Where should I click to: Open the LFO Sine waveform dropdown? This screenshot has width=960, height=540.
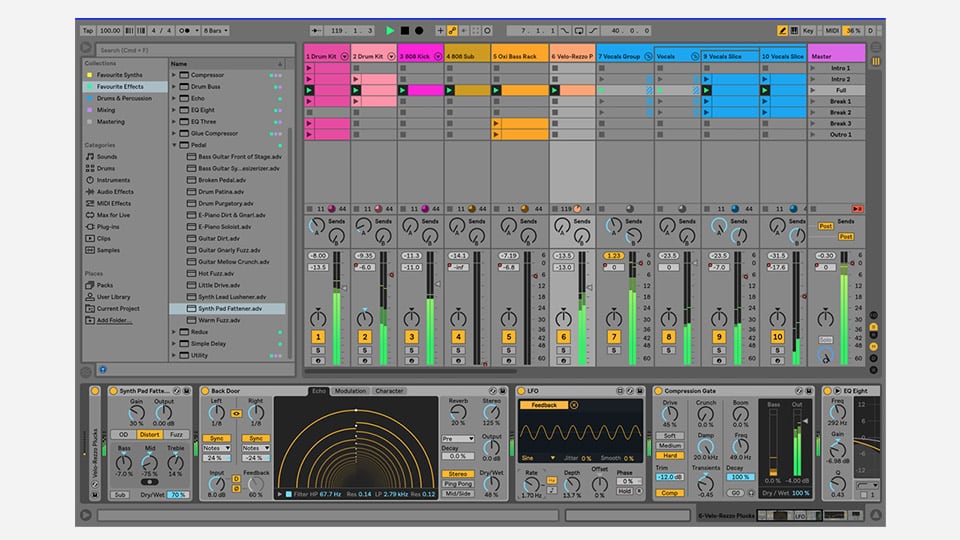pos(538,458)
